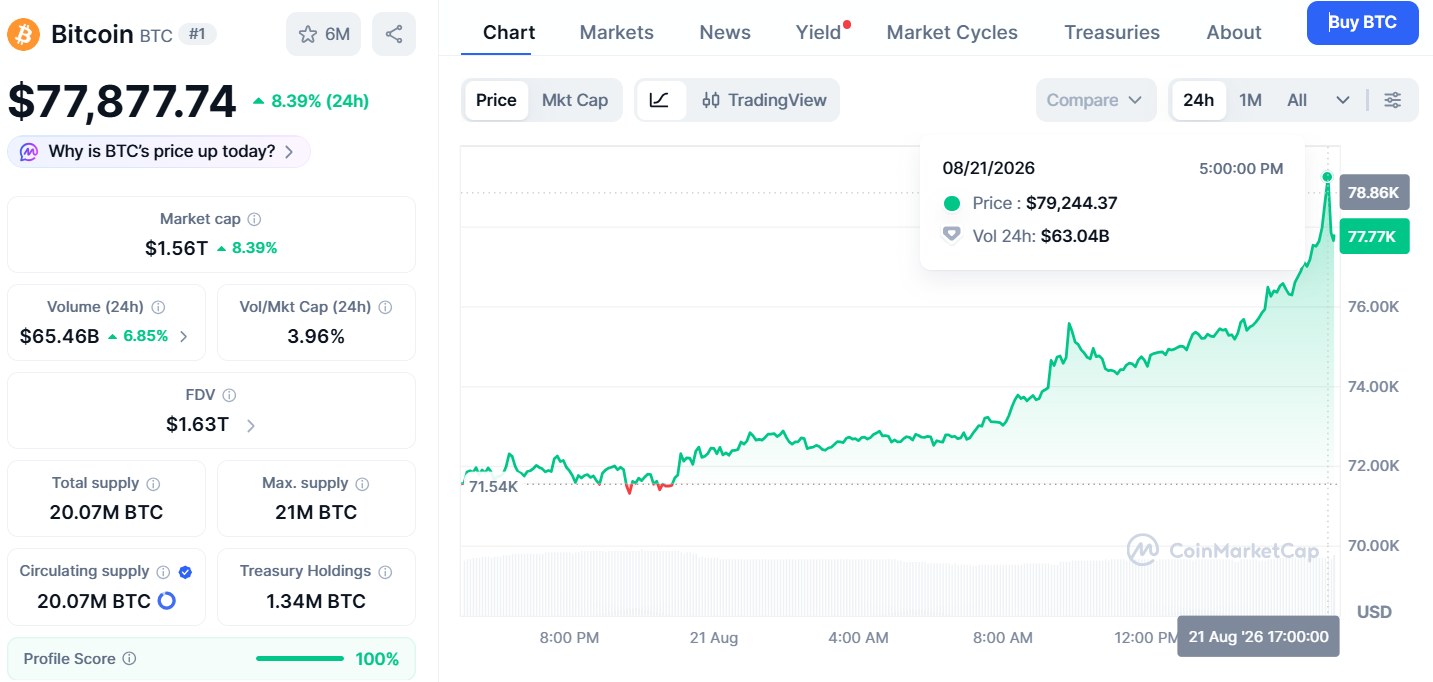Click the circulating supply donut progress icon
This screenshot has height=682, width=1433.
click(x=167, y=601)
